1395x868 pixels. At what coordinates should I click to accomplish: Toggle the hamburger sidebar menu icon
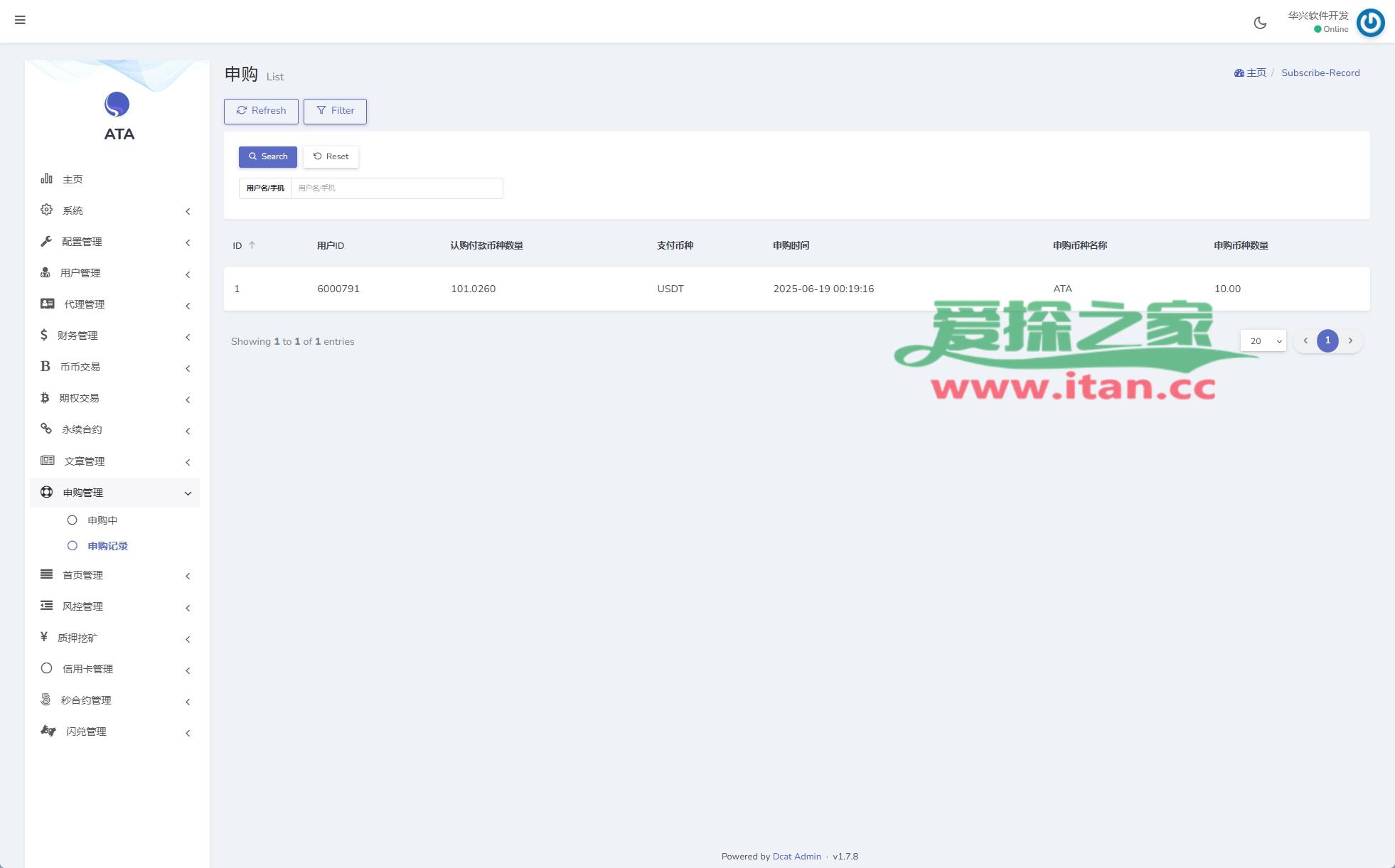pyautogui.click(x=20, y=20)
